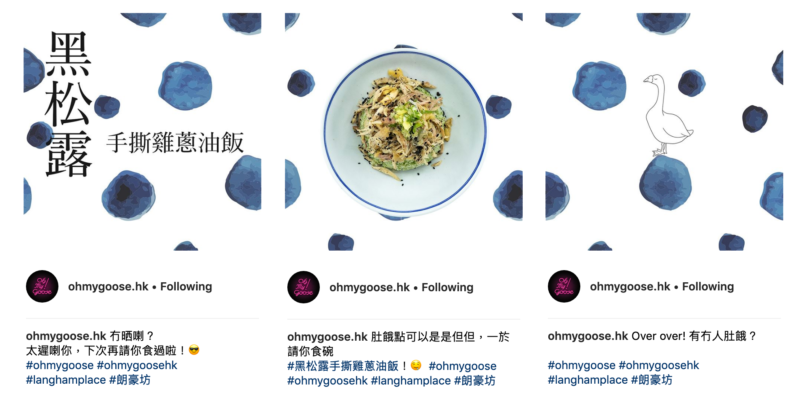The image size is (806, 406).
Task: Open #ohmygoose hashtag in third caption
Action: click(581, 365)
